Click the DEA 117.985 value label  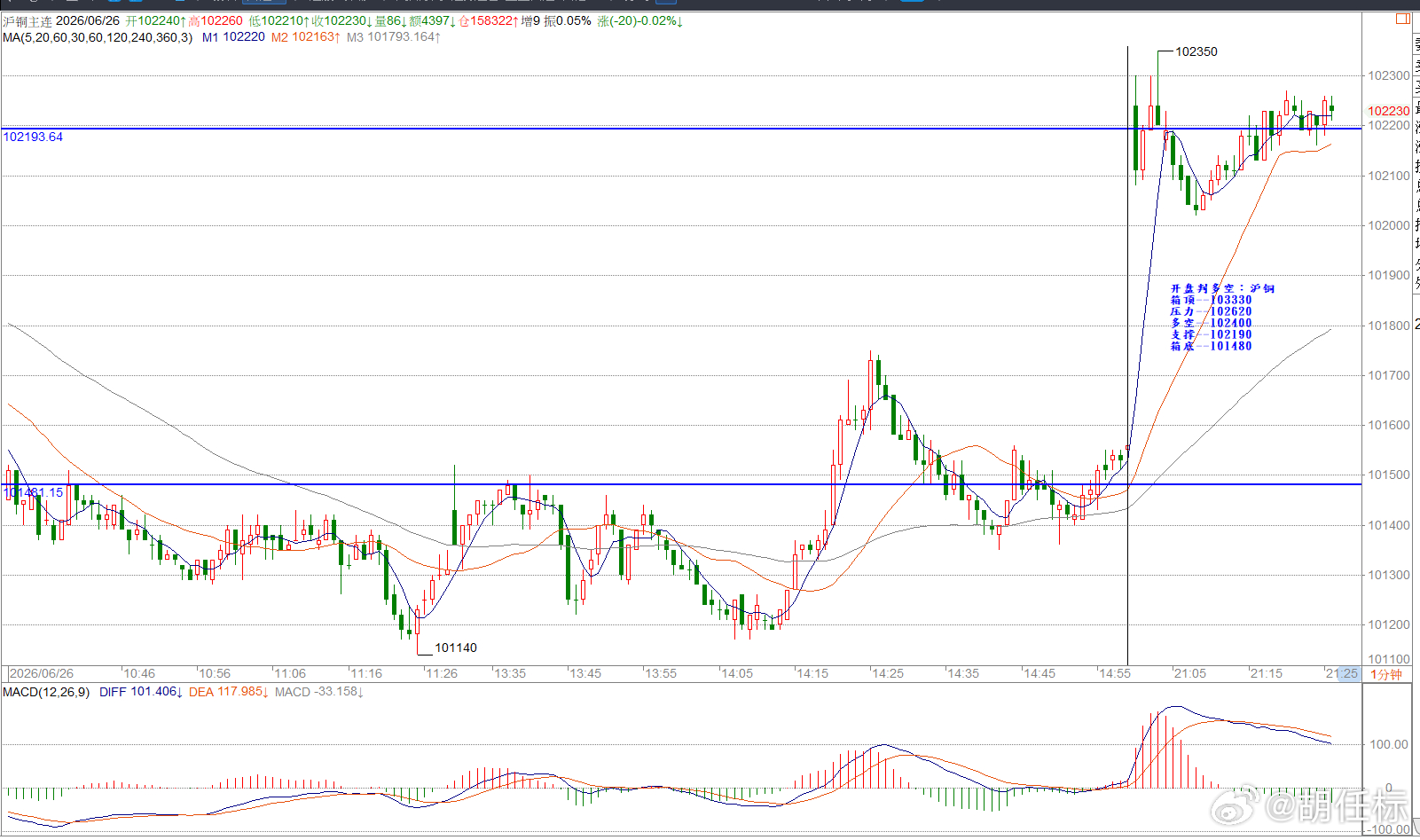pos(228,692)
